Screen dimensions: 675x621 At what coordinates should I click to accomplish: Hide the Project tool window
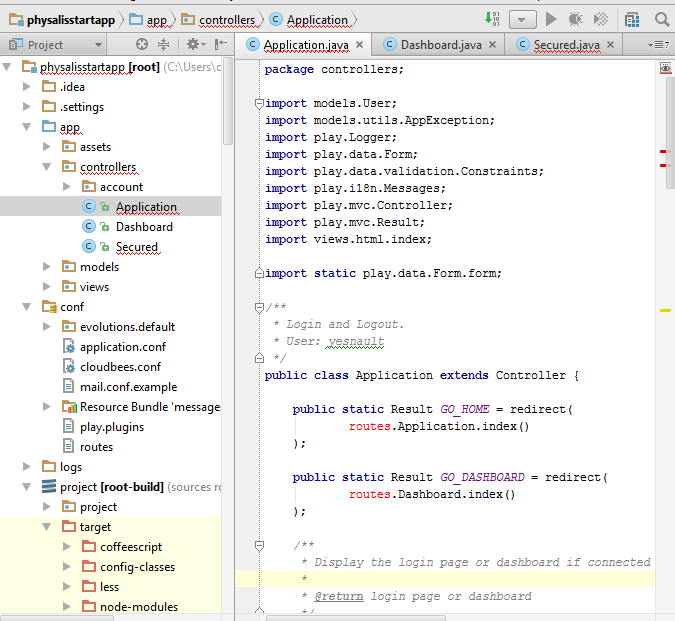tap(219, 45)
